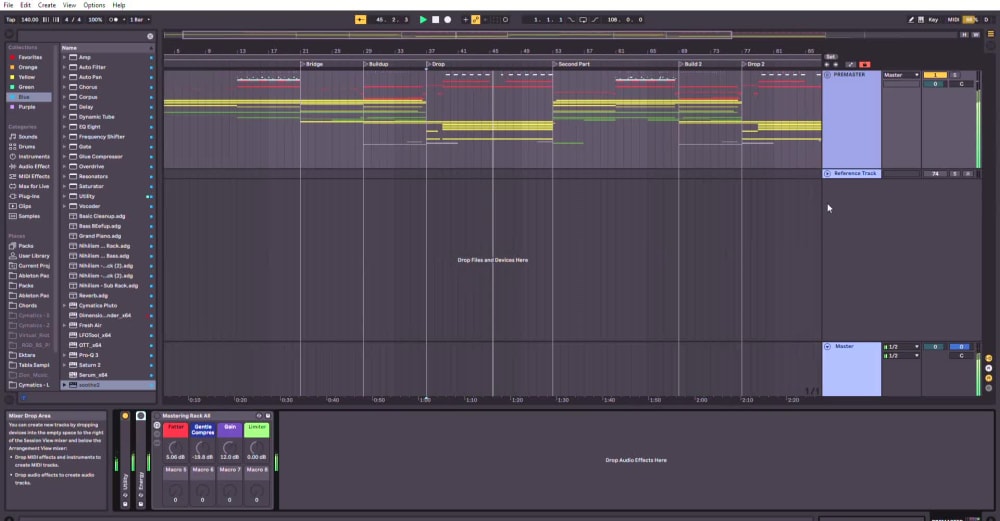Image resolution: width=1000 pixels, height=521 pixels.
Task: Toggle the yellow Follow playback button
Action: point(360,20)
